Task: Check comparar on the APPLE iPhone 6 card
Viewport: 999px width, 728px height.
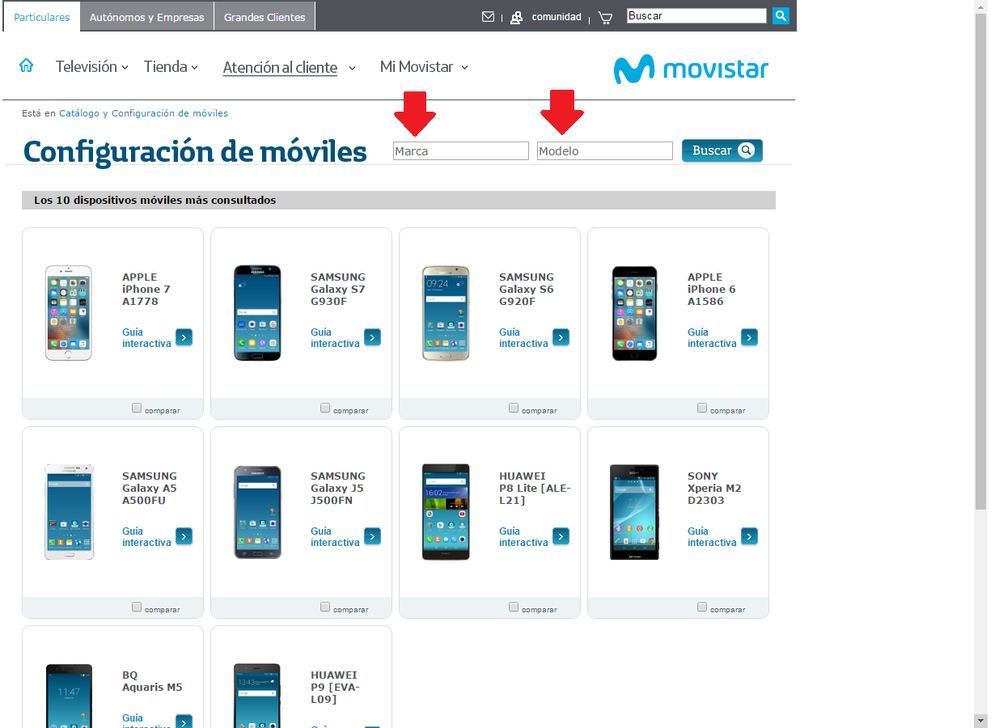Action: pyautogui.click(x=702, y=407)
